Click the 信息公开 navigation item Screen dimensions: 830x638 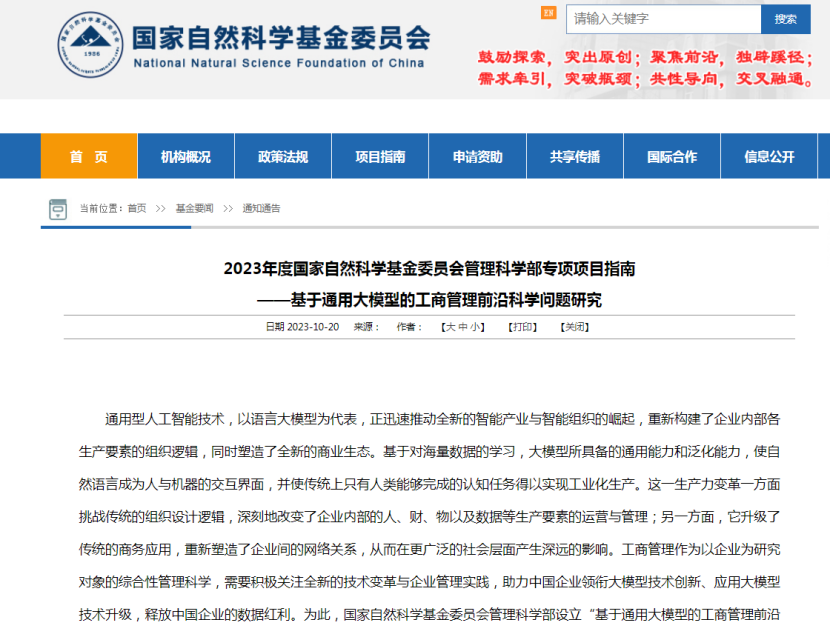click(x=769, y=157)
